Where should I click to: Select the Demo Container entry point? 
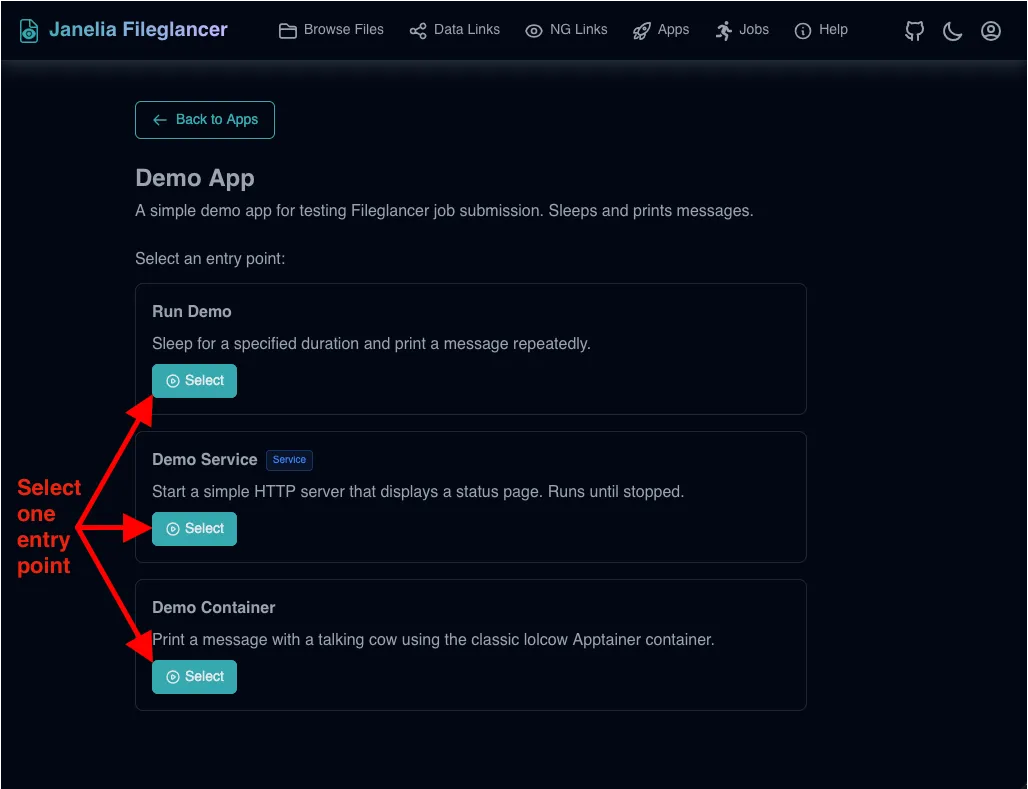(x=194, y=677)
